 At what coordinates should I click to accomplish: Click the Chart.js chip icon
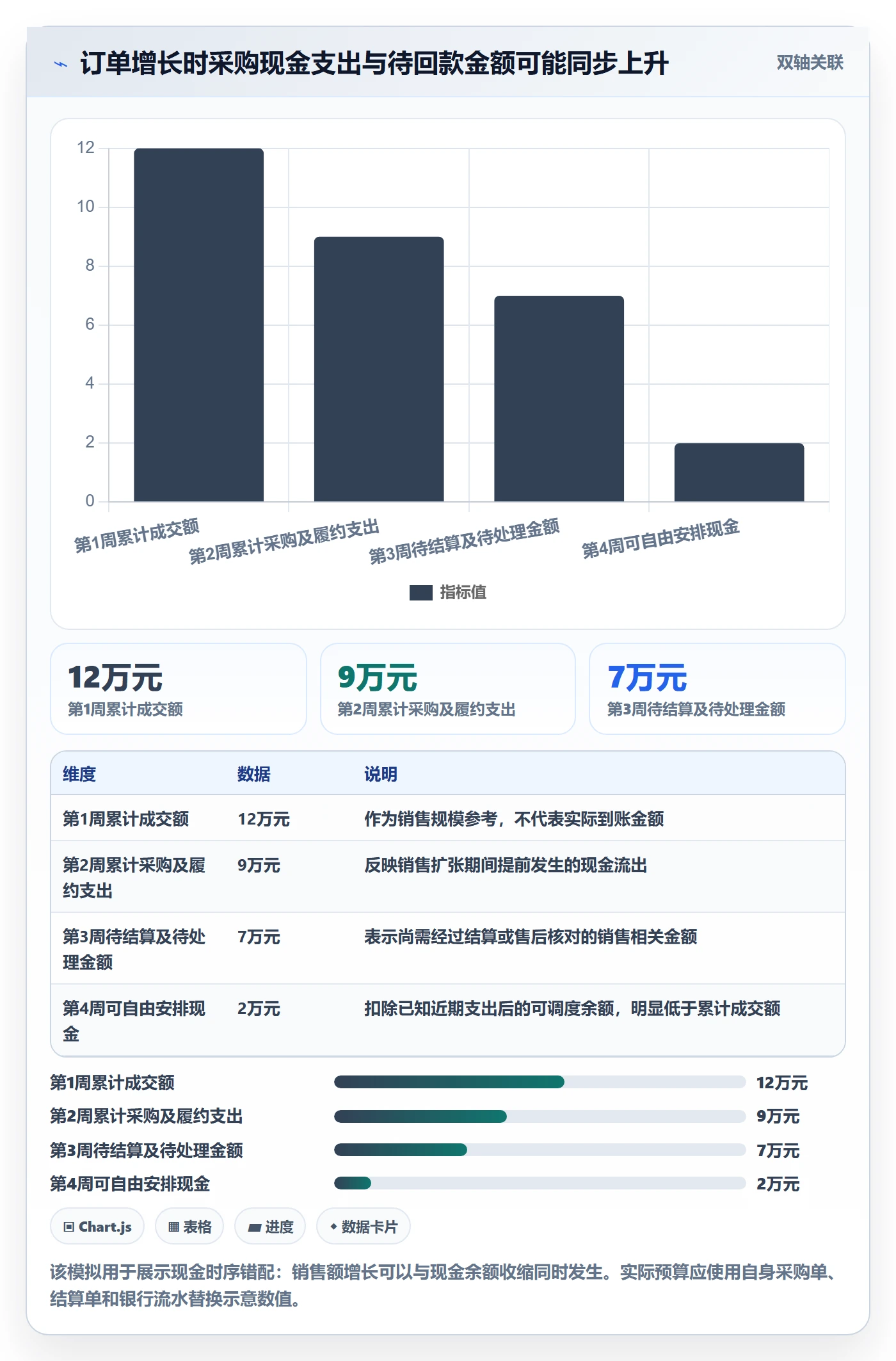click(x=68, y=1227)
